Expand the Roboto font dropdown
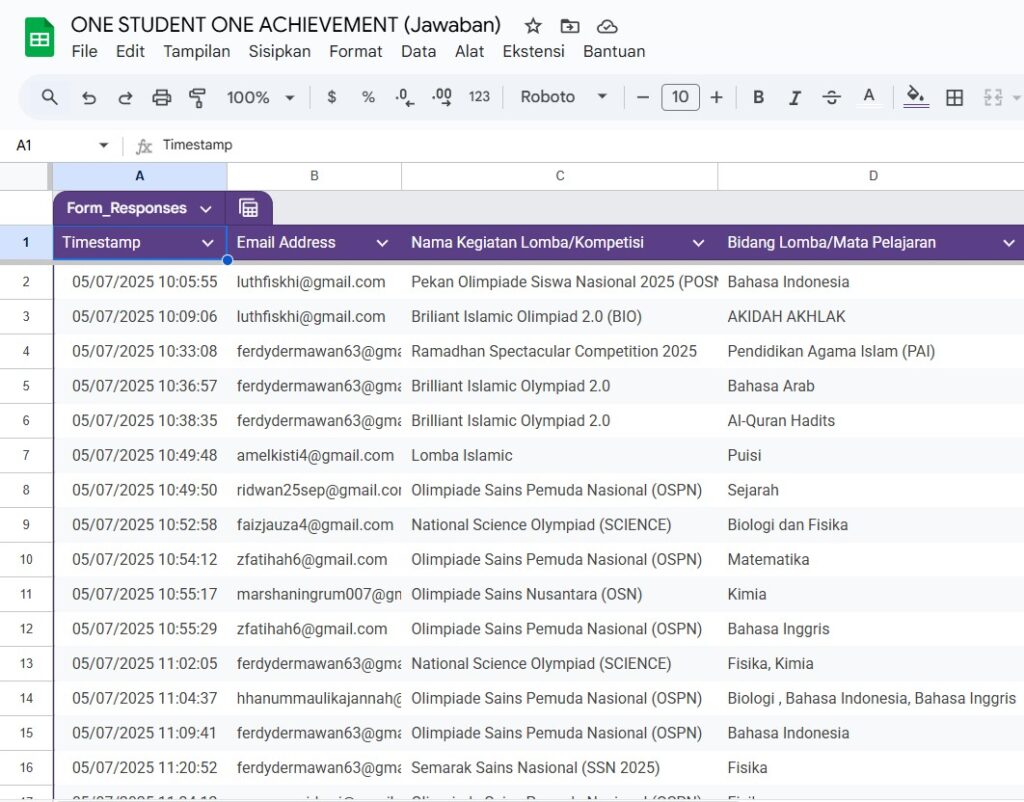The width and height of the screenshot is (1024, 802). click(564, 97)
